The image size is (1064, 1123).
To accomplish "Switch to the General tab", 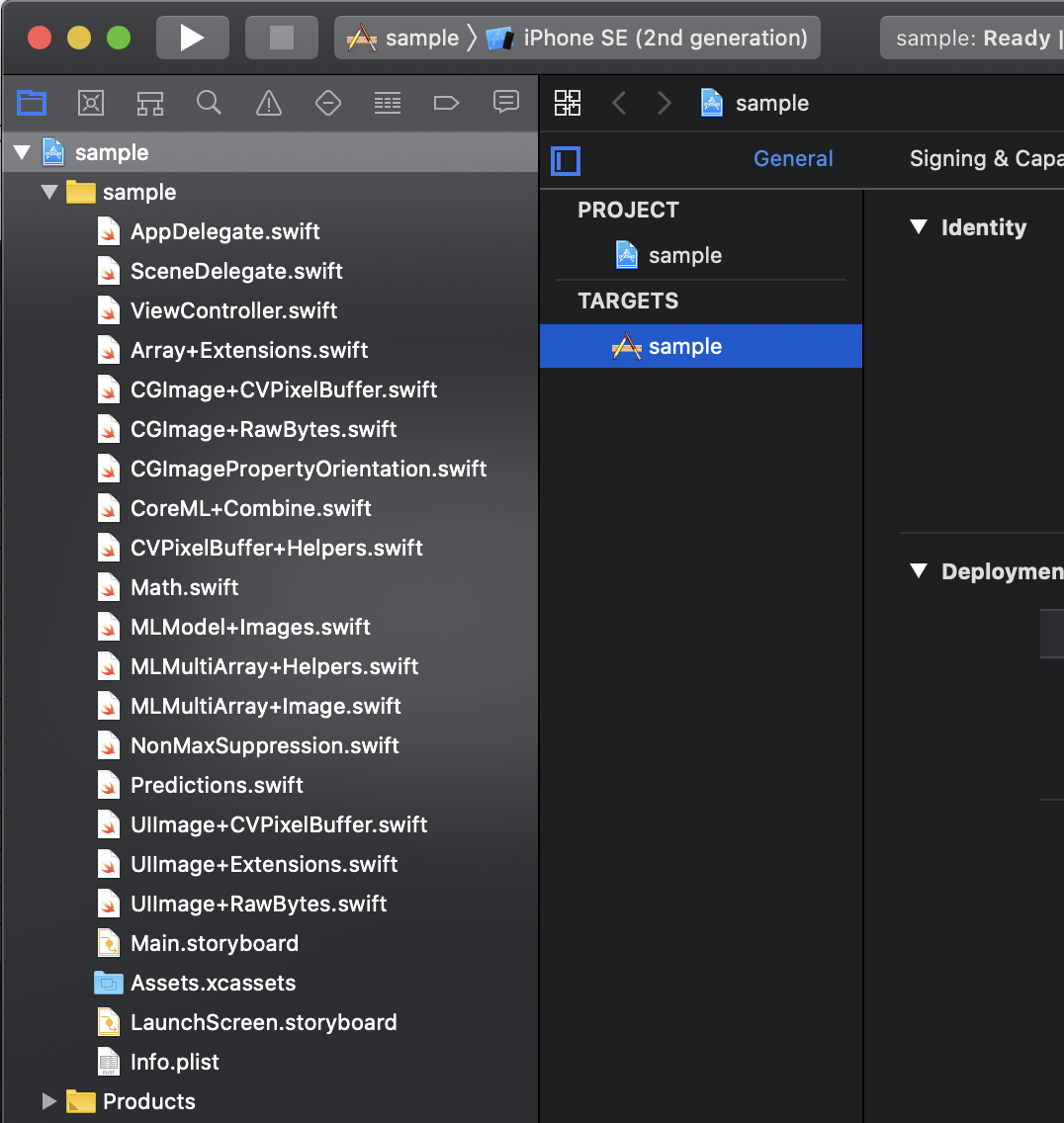I will tap(793, 158).
